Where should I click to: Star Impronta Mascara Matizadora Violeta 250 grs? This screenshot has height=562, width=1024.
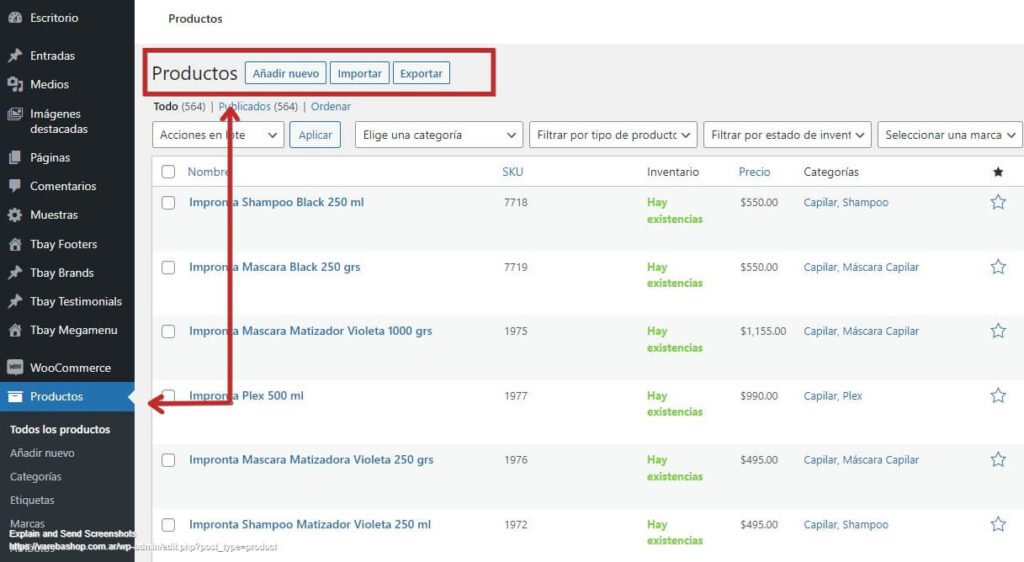[x=998, y=460]
